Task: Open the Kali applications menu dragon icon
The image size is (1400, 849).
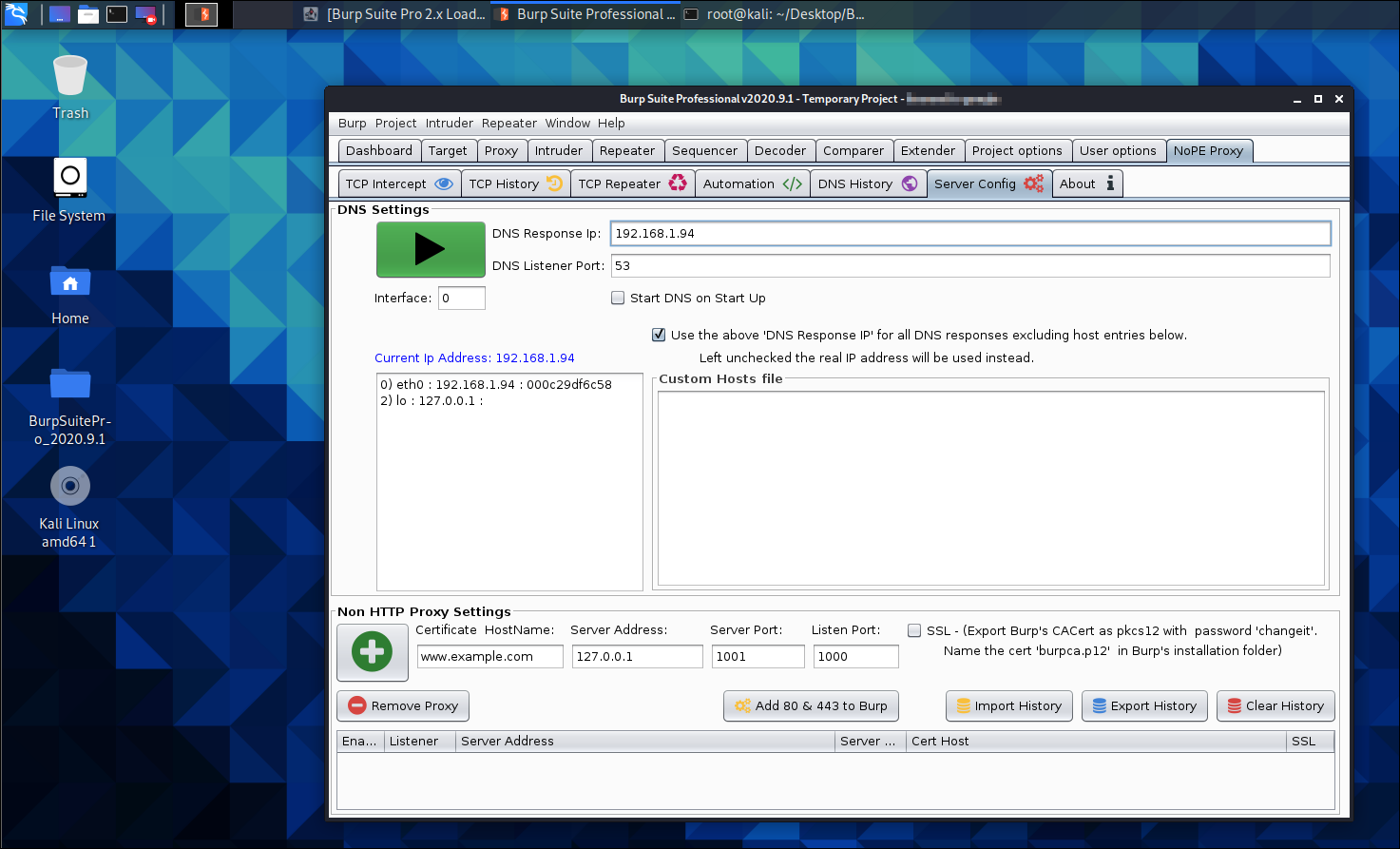Action: [x=16, y=14]
